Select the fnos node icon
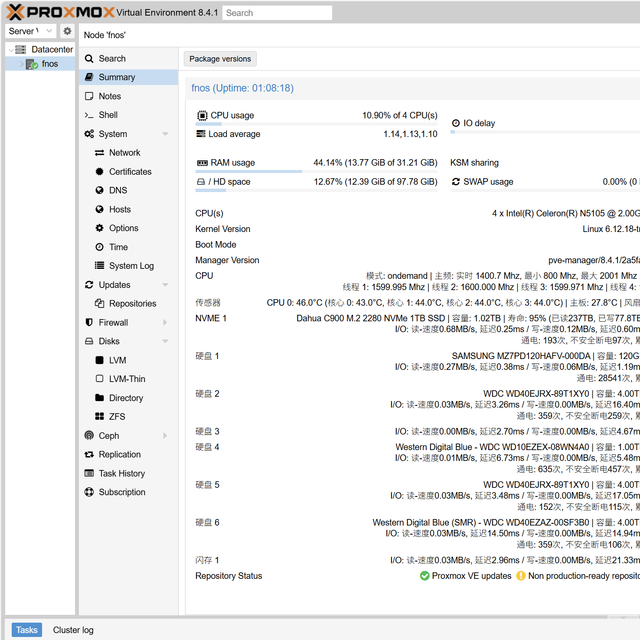Image resolution: width=640 pixels, height=640 pixels. click(32, 64)
